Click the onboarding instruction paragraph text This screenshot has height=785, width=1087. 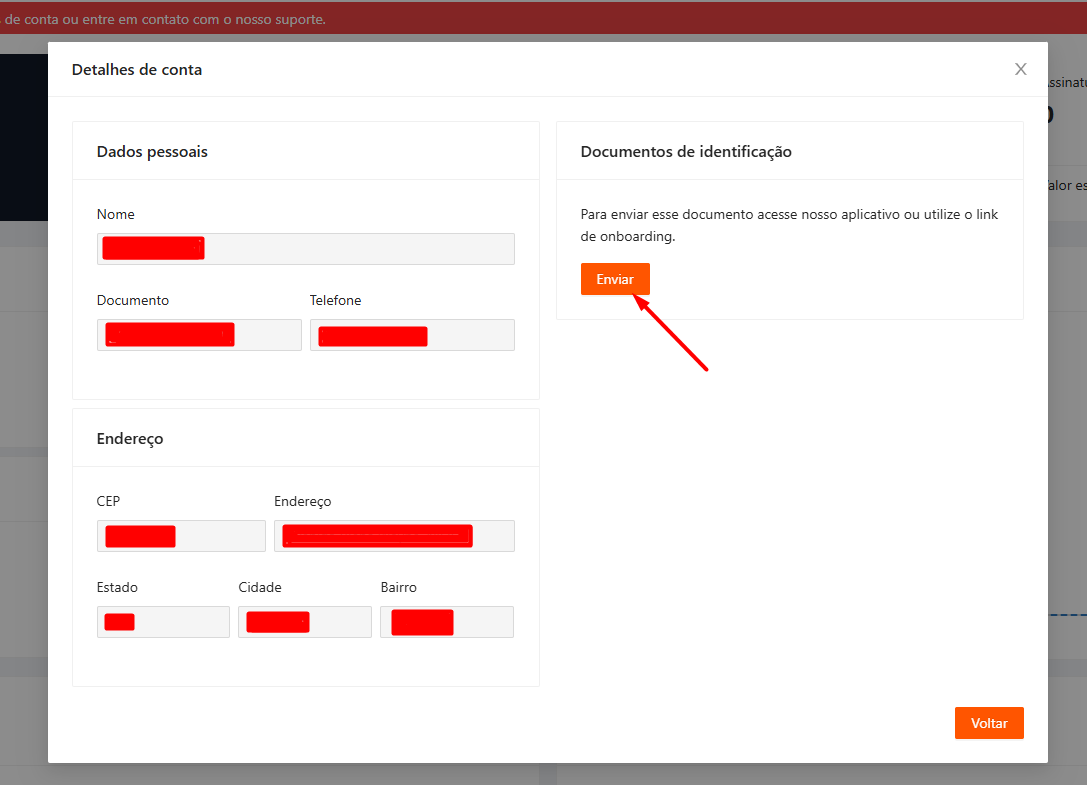(788, 226)
